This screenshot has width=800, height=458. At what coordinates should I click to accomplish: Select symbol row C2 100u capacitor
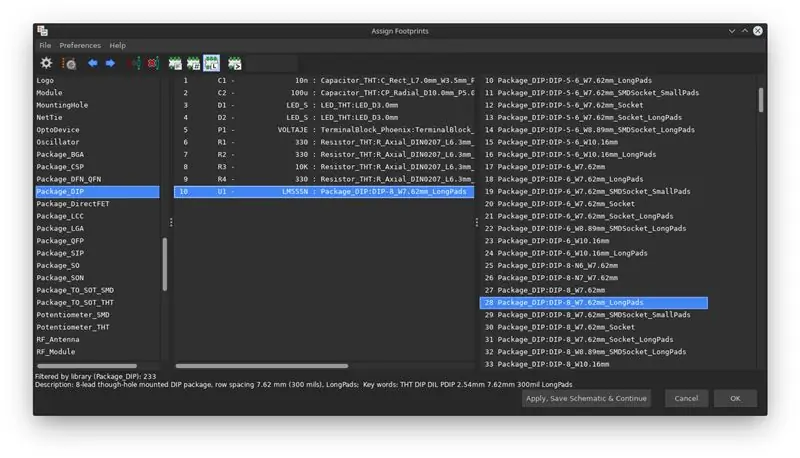click(324, 93)
